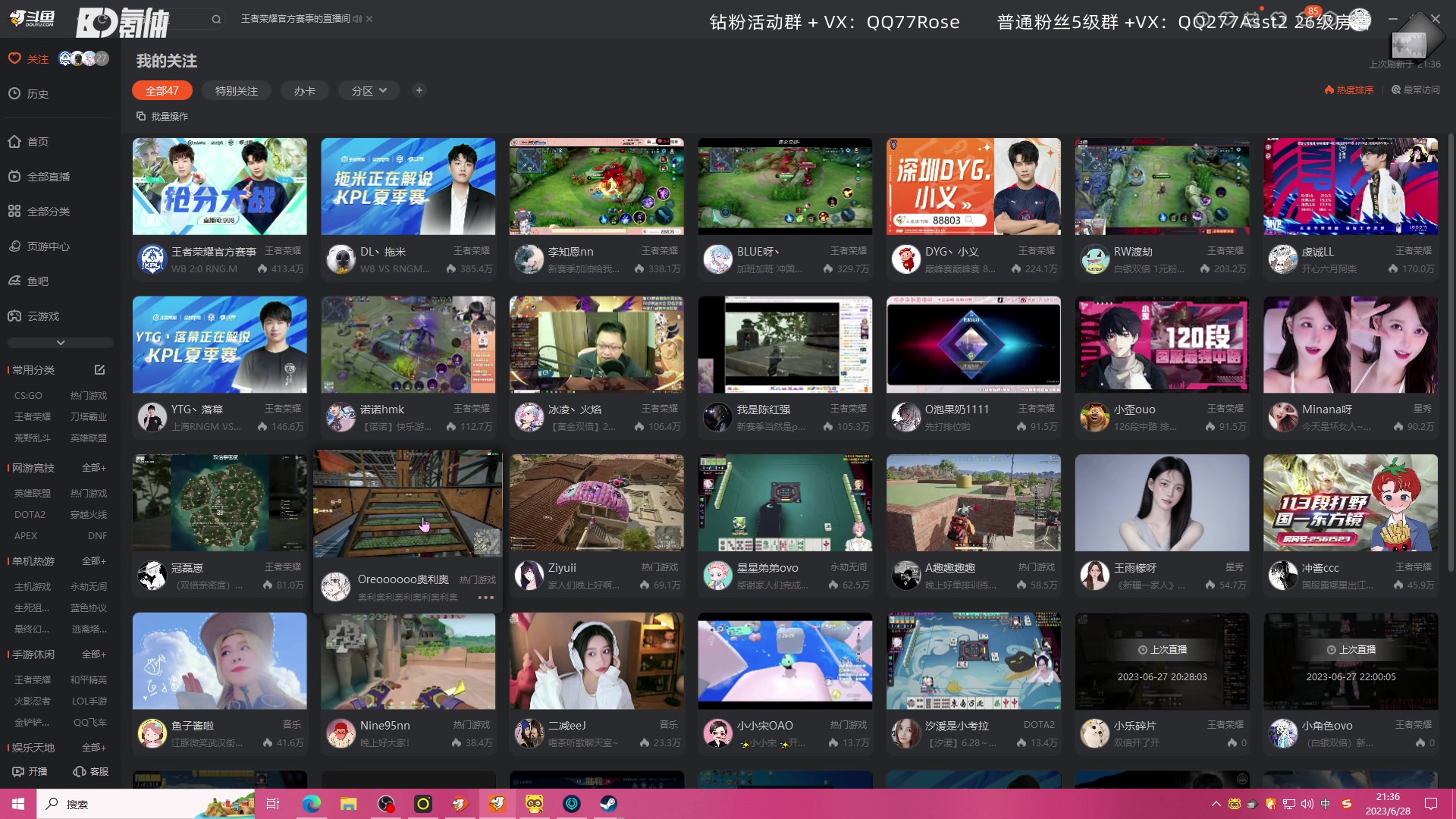
Task: Open 鱼吧 in the sidebar
Action: click(x=28, y=281)
